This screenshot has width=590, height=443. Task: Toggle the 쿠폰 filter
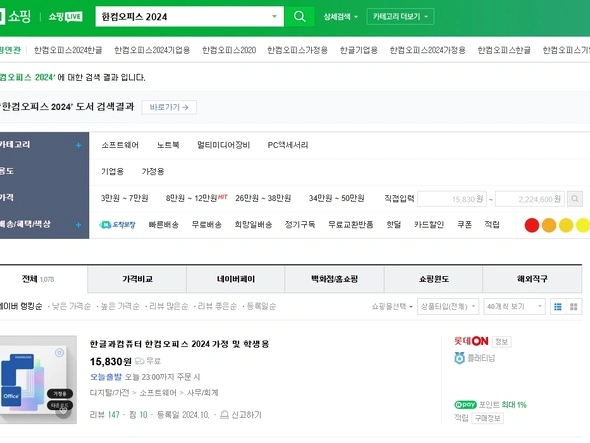click(464, 225)
